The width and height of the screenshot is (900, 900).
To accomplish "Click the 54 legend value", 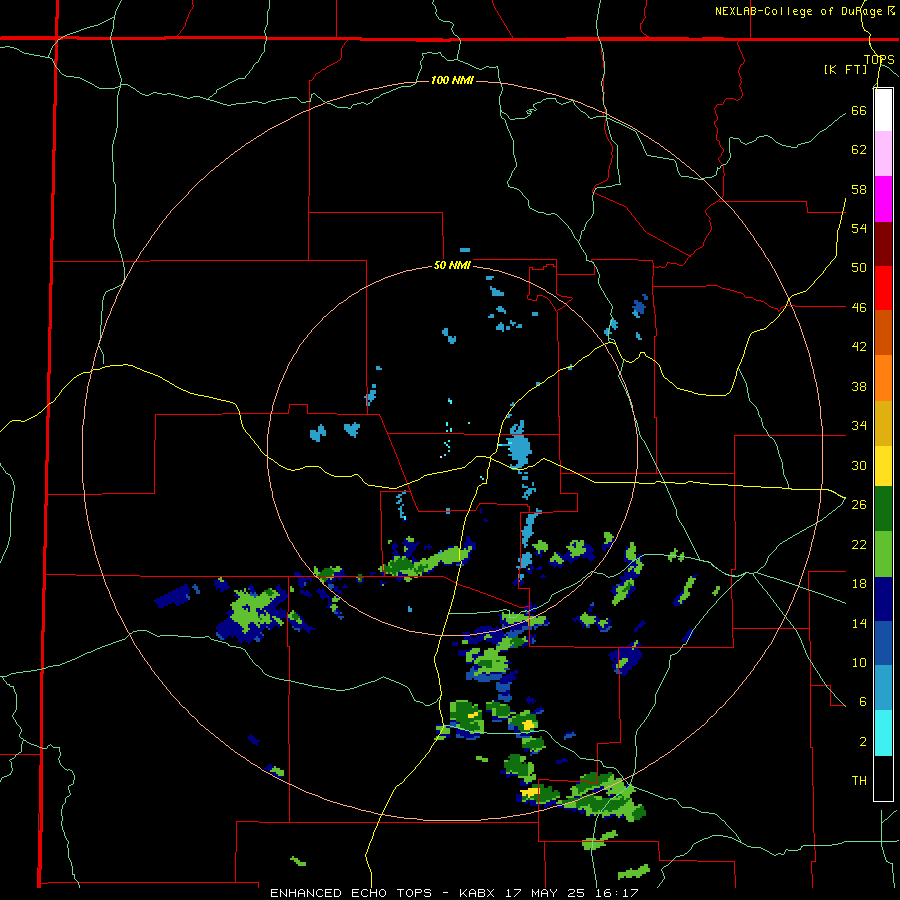I will point(859,228).
